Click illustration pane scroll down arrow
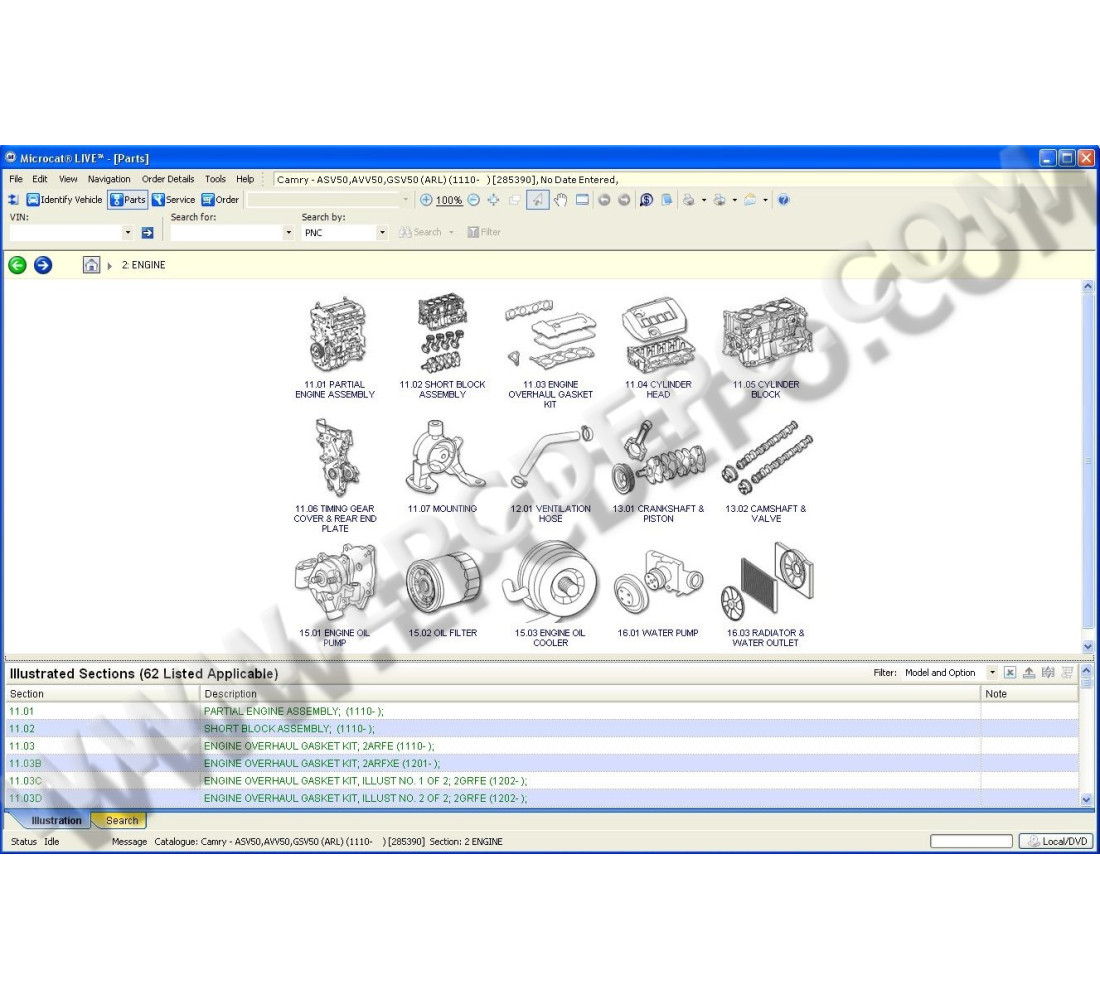Viewport: 1100px width, 1000px height. (1087, 646)
